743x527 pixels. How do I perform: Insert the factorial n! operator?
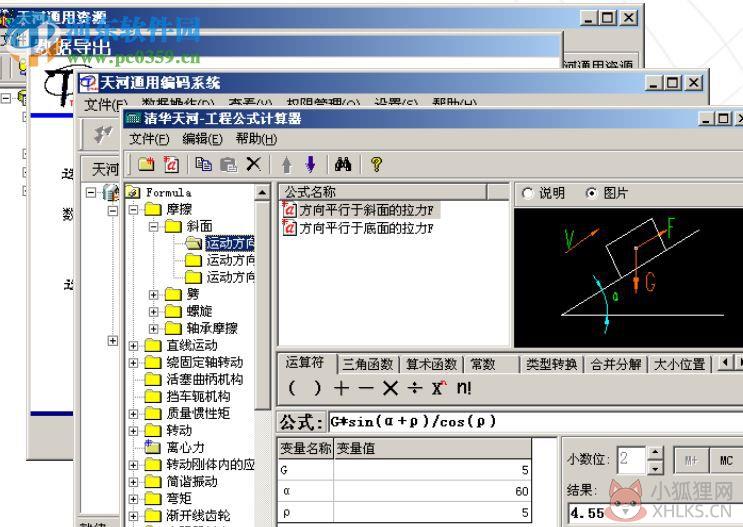(x=464, y=388)
